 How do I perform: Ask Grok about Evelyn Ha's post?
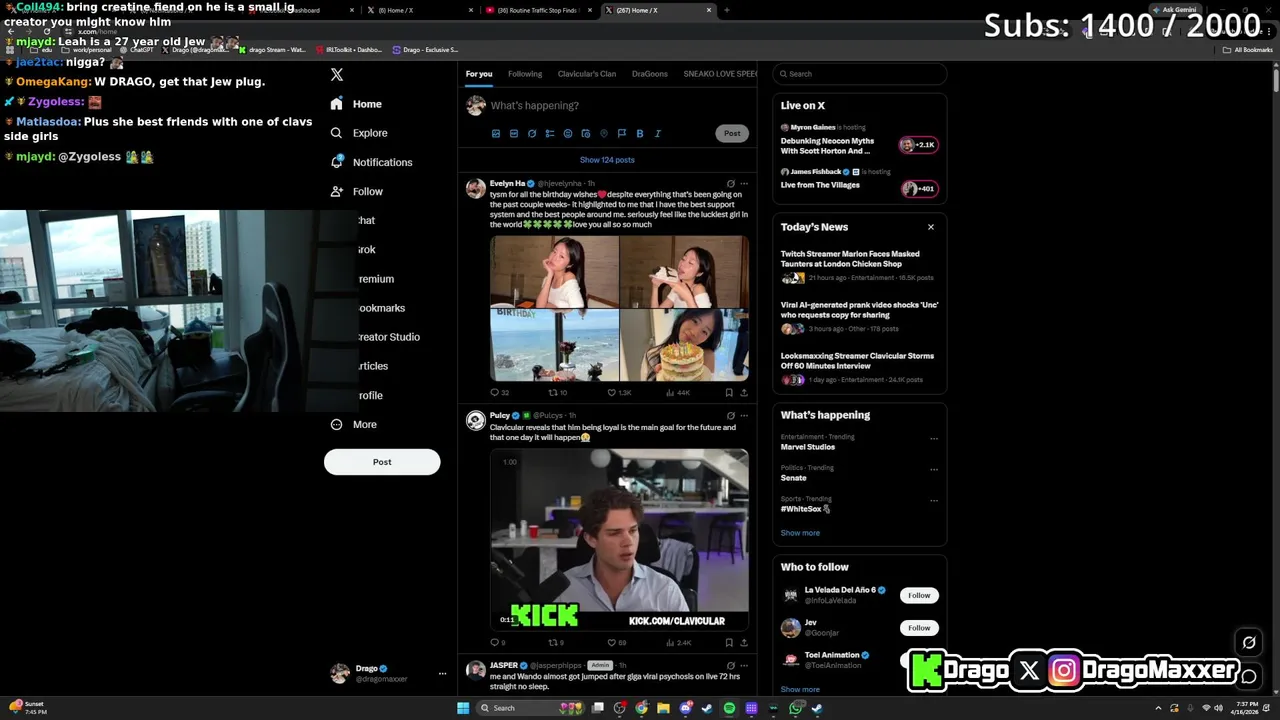coord(731,184)
